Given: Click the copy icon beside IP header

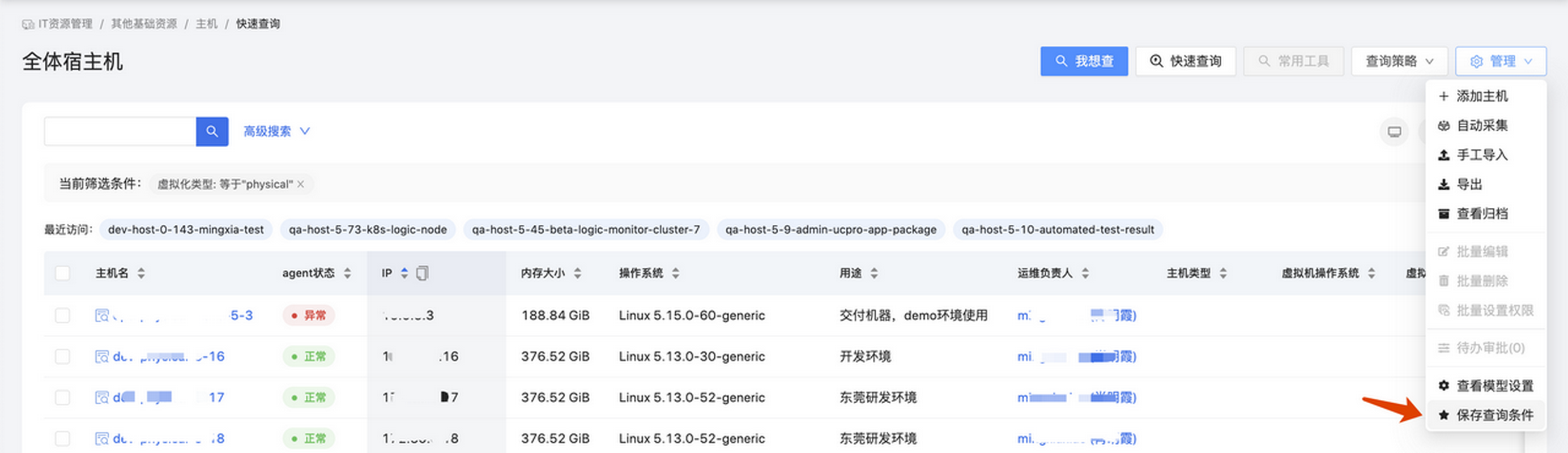Looking at the screenshot, I should pos(422,273).
